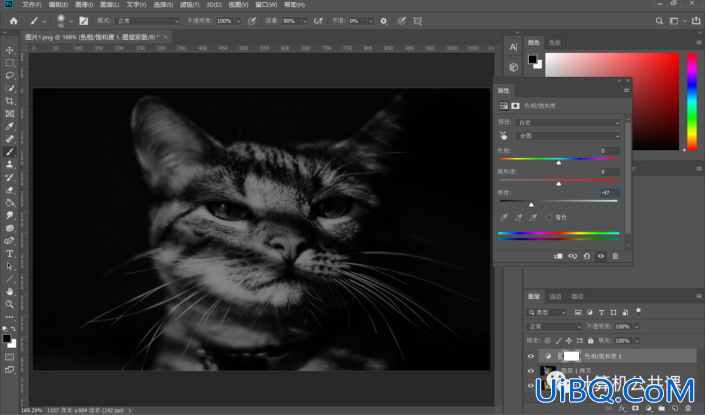Select the Spot Healing Brush tool

(x=9, y=139)
